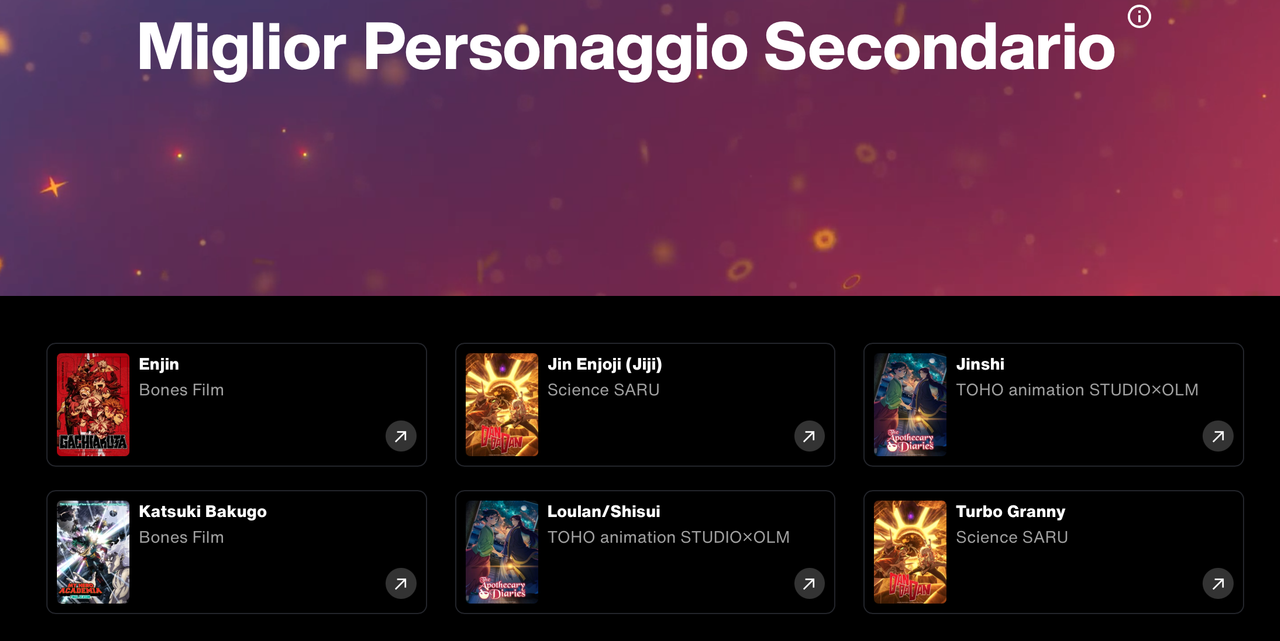Select the Dan Da Dan poster beside Turbo Granny
This screenshot has width=1280, height=641.
[910, 552]
